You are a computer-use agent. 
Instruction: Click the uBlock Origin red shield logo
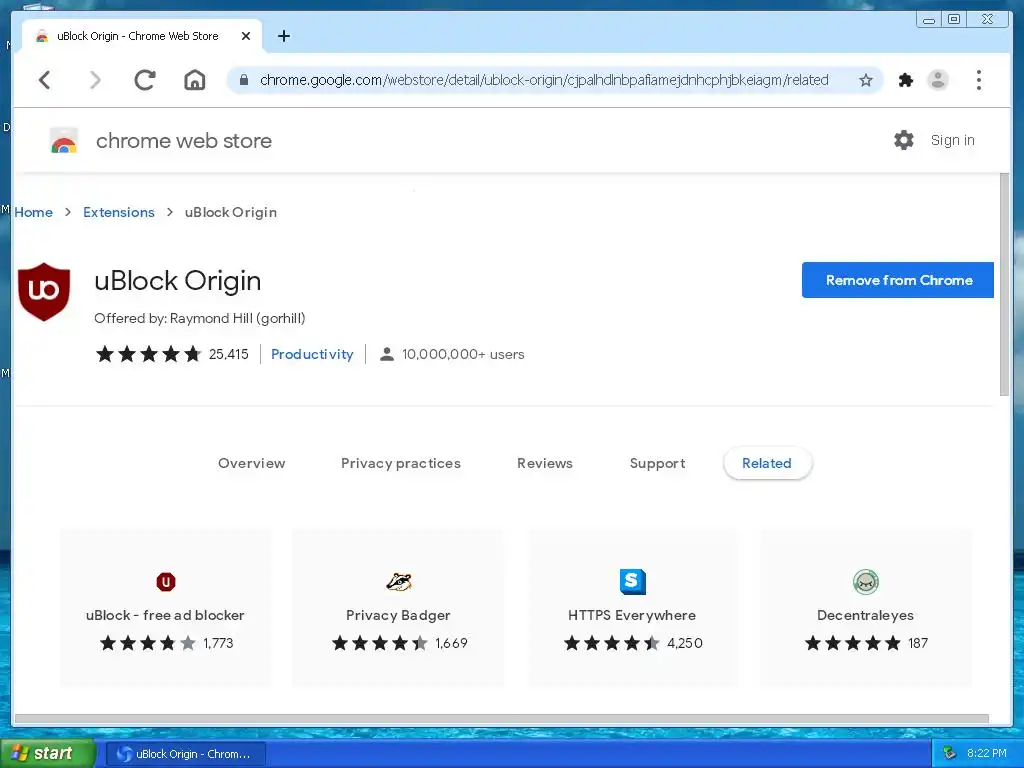click(x=44, y=292)
